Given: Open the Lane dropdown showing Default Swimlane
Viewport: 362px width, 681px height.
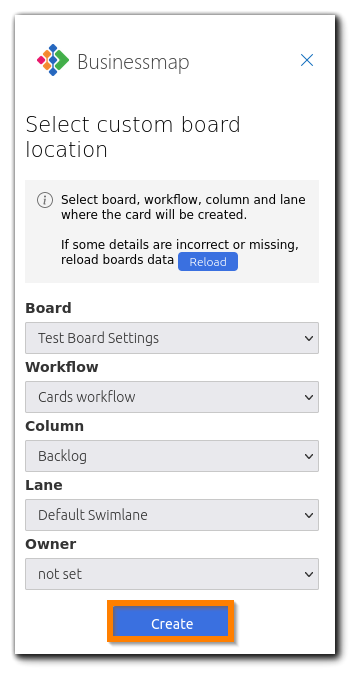Looking at the screenshot, I should tap(172, 515).
